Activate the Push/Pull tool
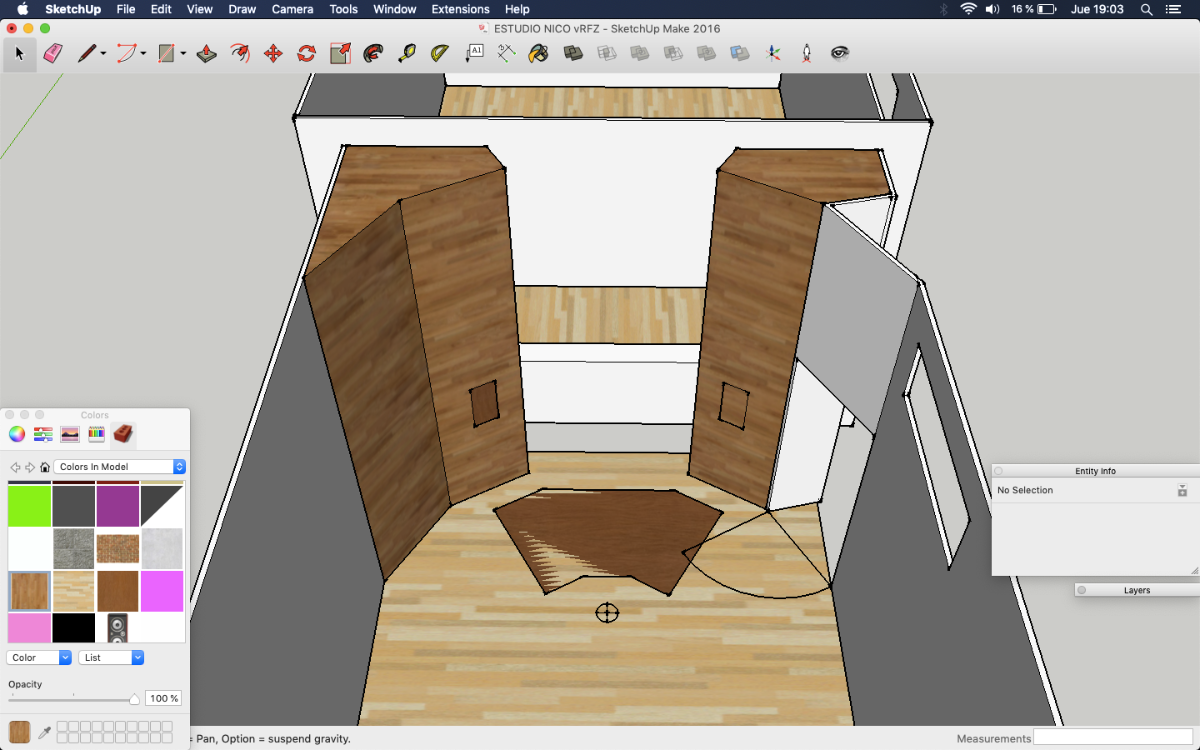Image resolution: width=1200 pixels, height=750 pixels. pos(207,54)
